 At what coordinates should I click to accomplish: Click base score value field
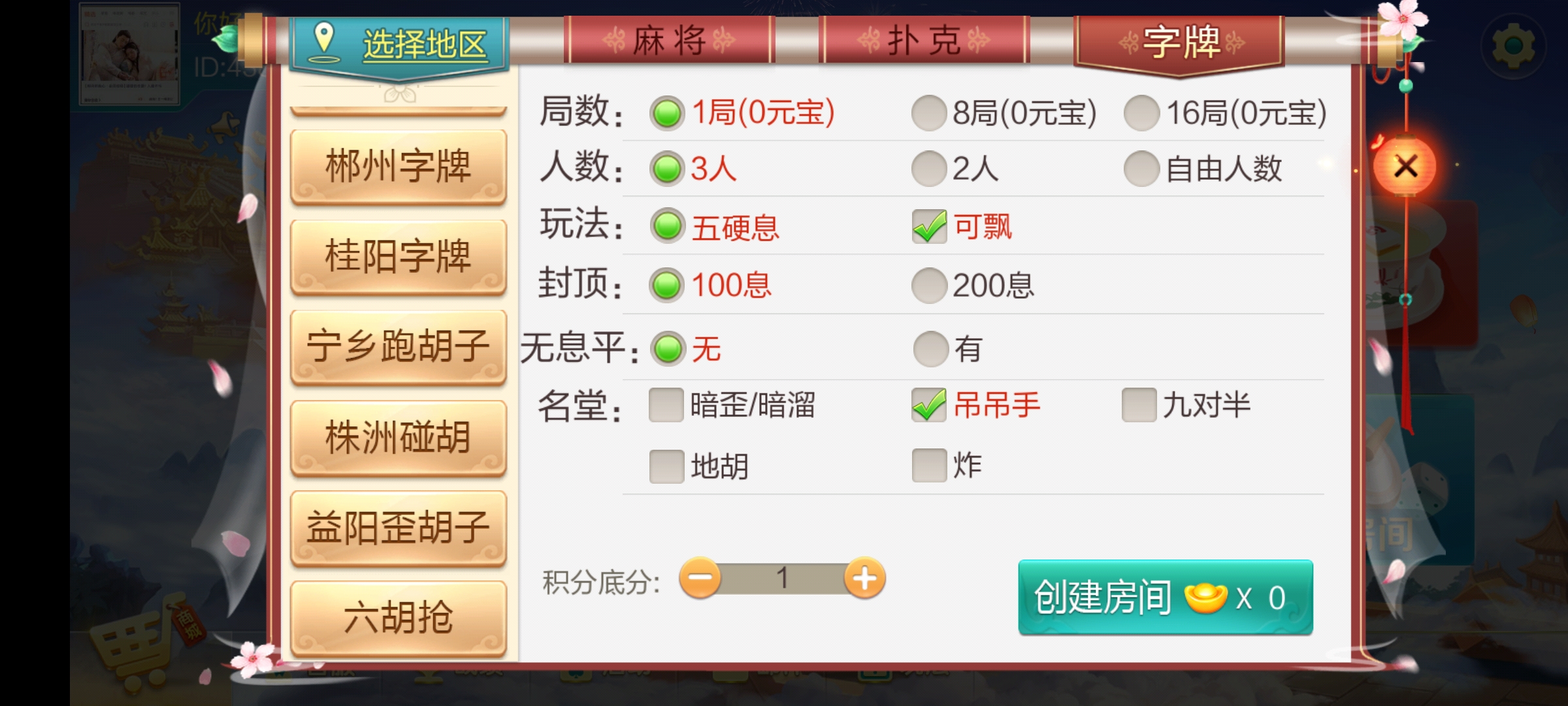click(x=782, y=579)
